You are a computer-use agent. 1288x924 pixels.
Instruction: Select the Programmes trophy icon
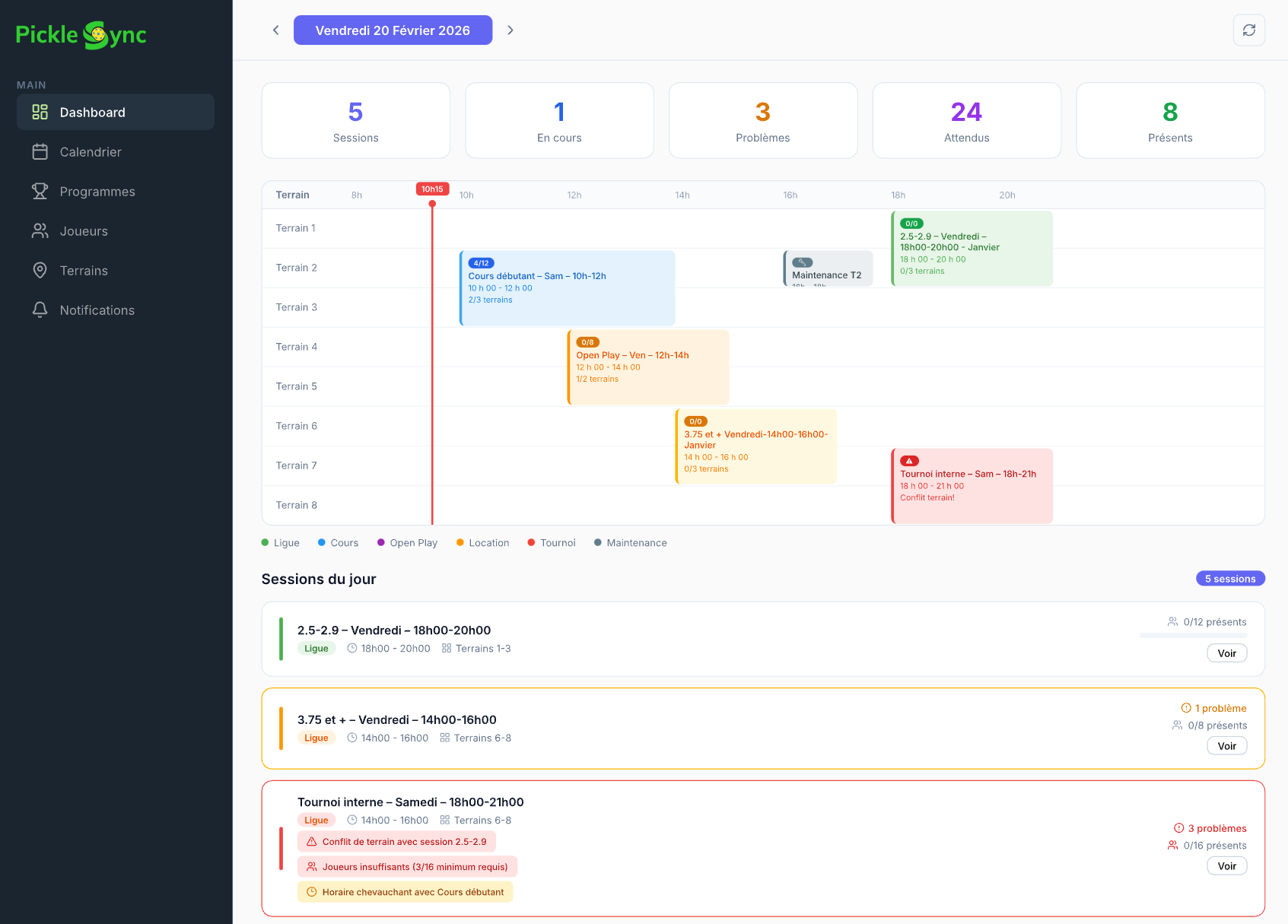[x=40, y=191]
